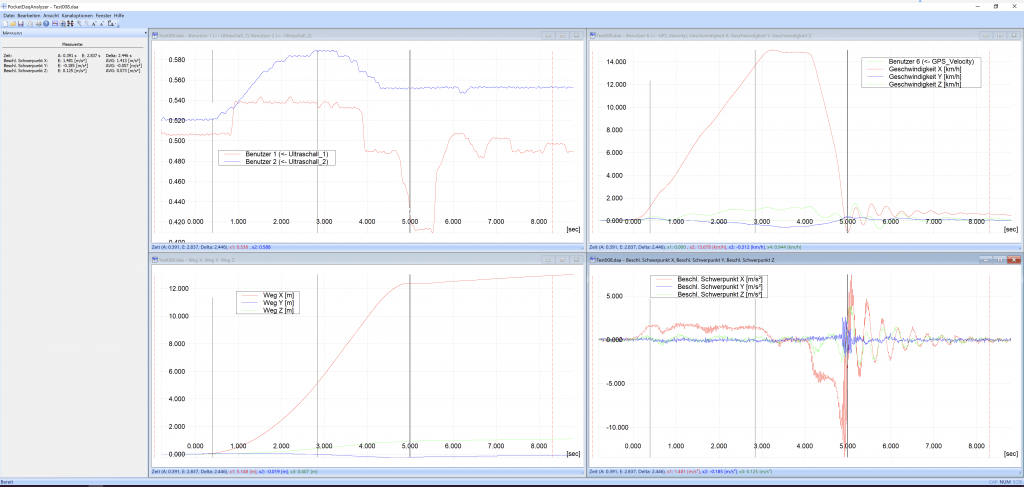Screen dimensions: 1024x487
Task: Expand the dropdown arrow of the last toolbar icon
Action: 118,24
